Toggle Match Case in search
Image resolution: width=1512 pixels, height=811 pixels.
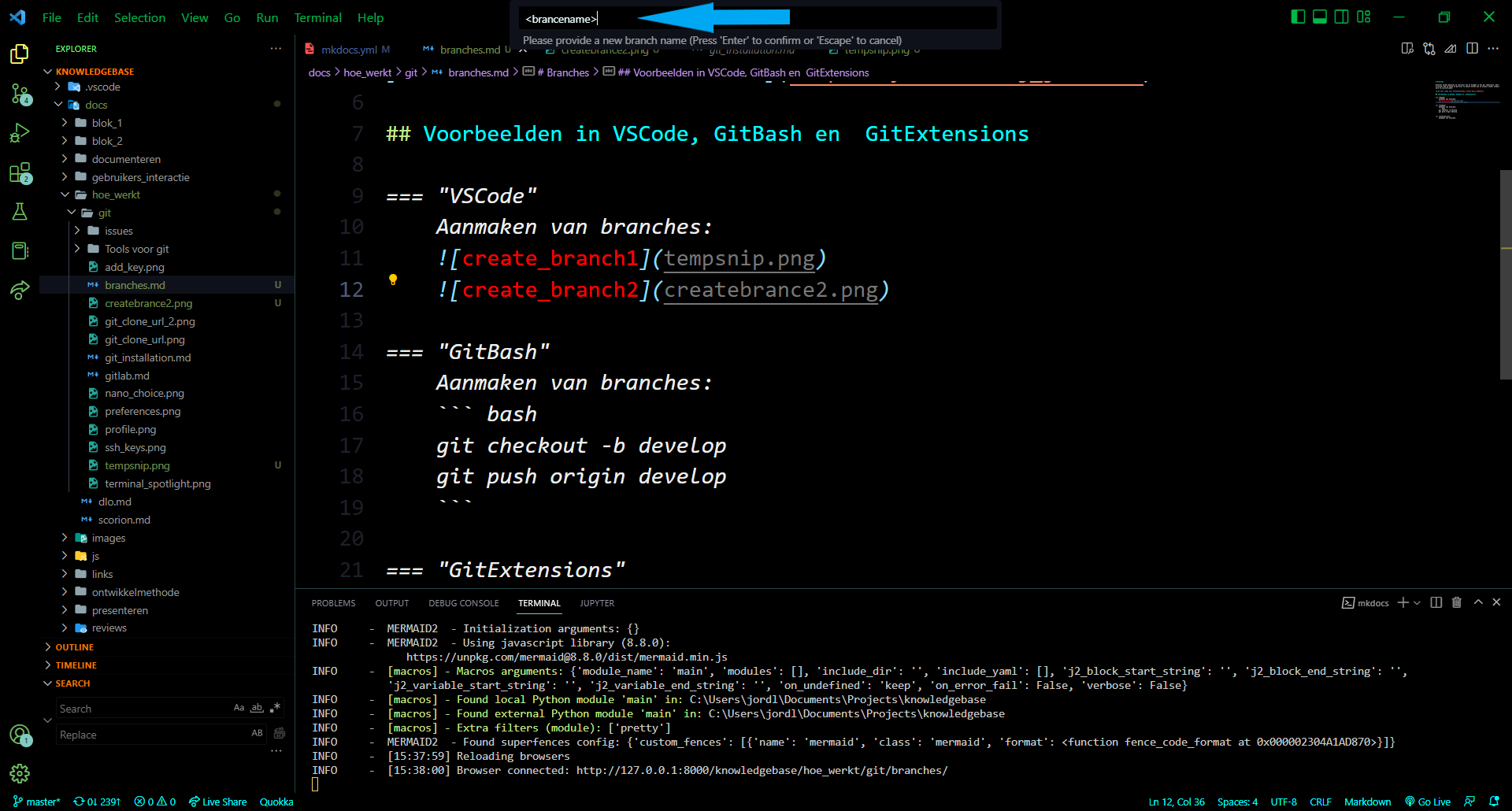pyautogui.click(x=239, y=708)
